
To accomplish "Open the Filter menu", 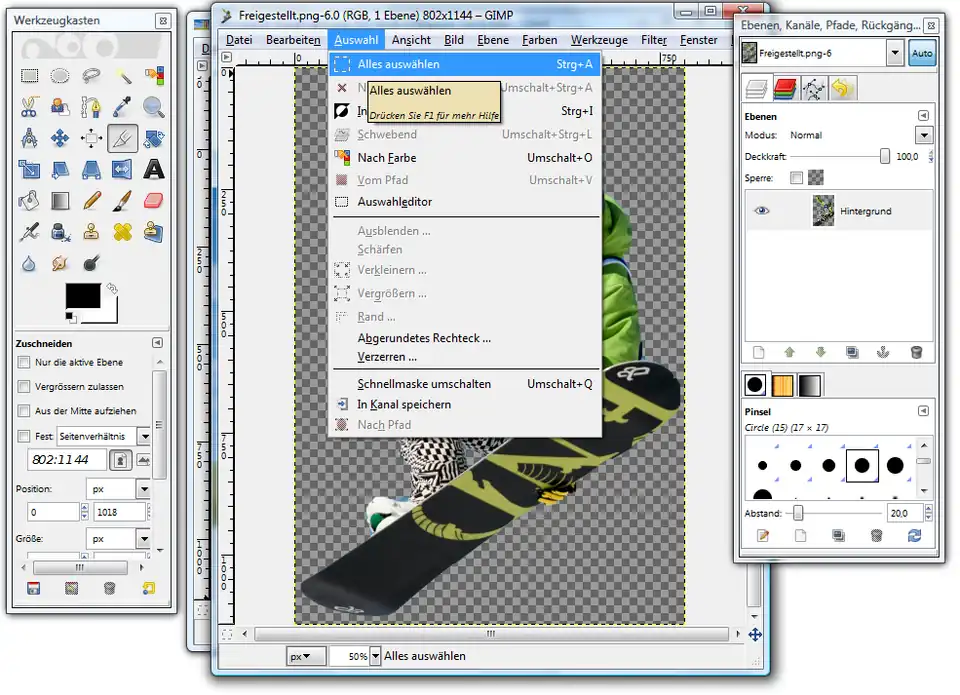I will (x=653, y=40).
